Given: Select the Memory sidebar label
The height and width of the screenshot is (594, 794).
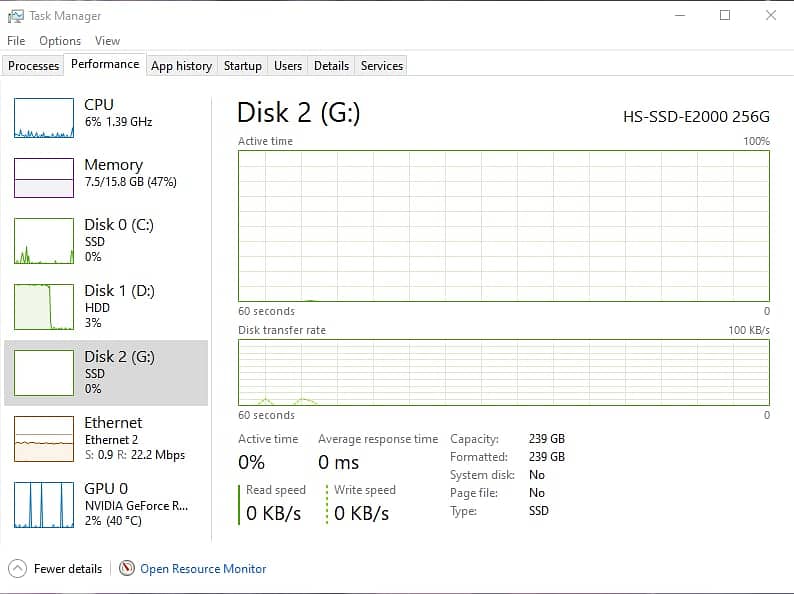Looking at the screenshot, I should (114, 165).
